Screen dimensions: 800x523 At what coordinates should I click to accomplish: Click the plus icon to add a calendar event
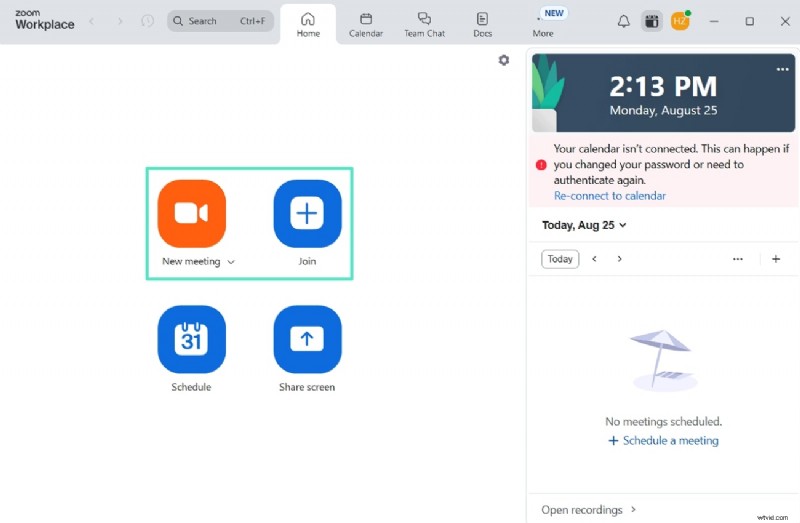point(776,259)
